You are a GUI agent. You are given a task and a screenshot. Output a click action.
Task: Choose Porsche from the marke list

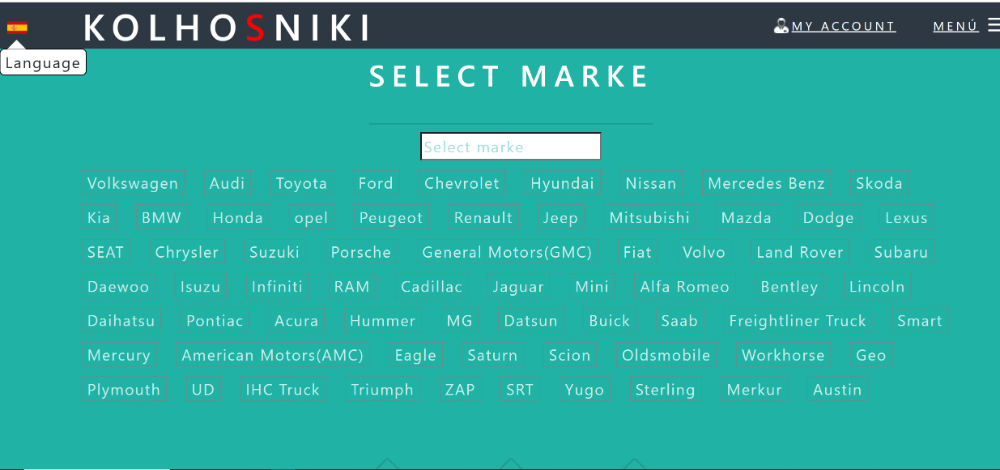tap(361, 252)
